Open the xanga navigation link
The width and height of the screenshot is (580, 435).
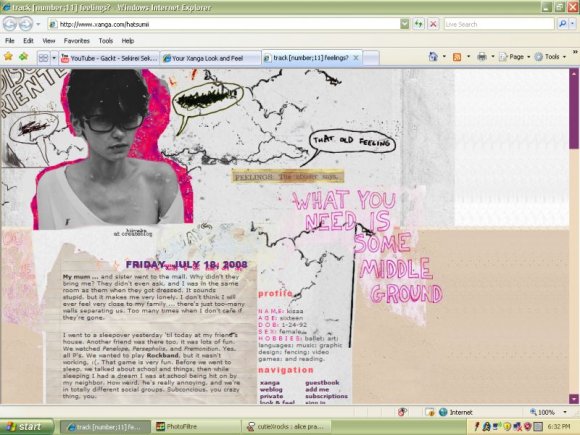270,383
